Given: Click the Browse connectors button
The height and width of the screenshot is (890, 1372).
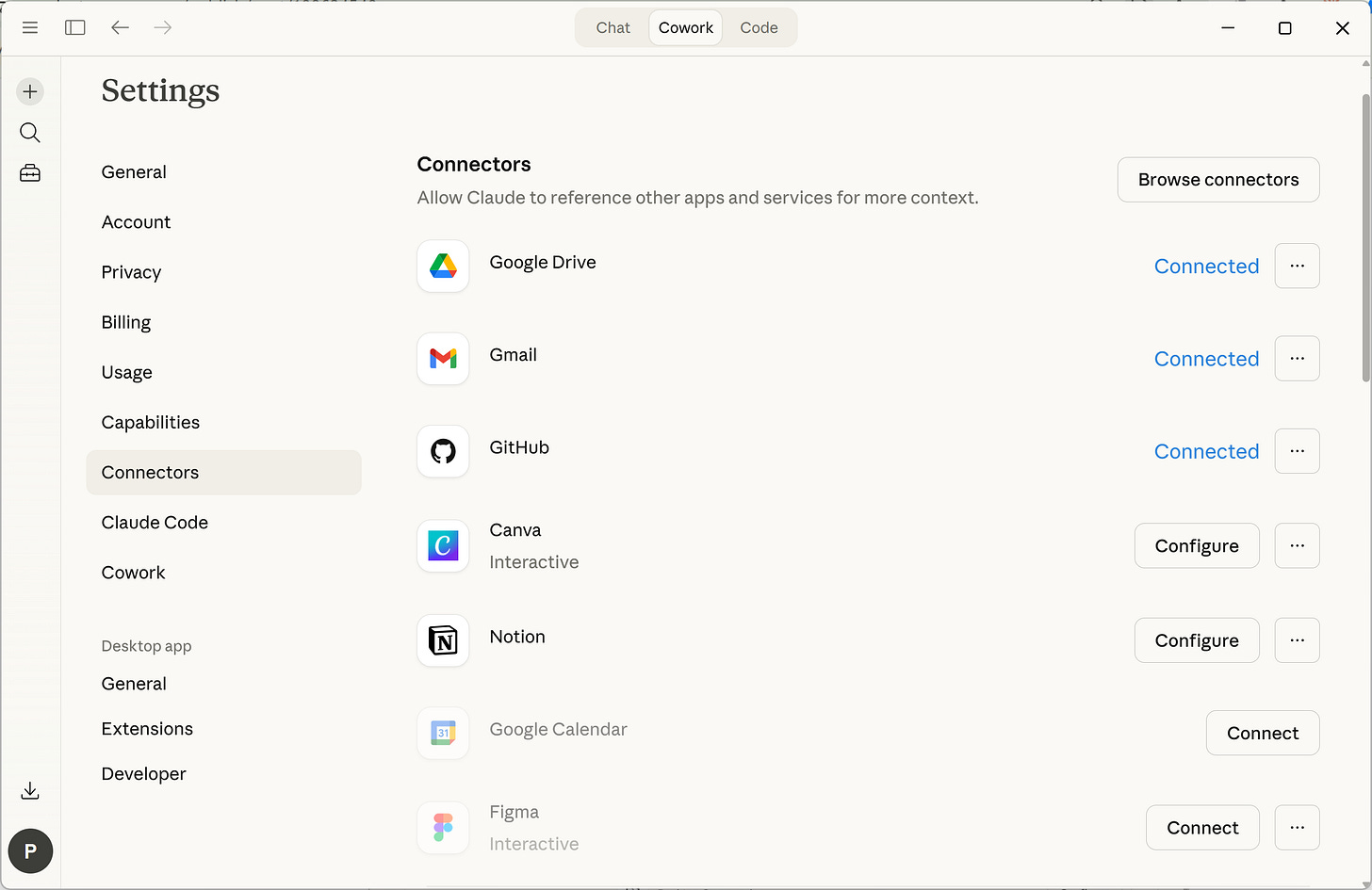Looking at the screenshot, I should pos(1217,179).
